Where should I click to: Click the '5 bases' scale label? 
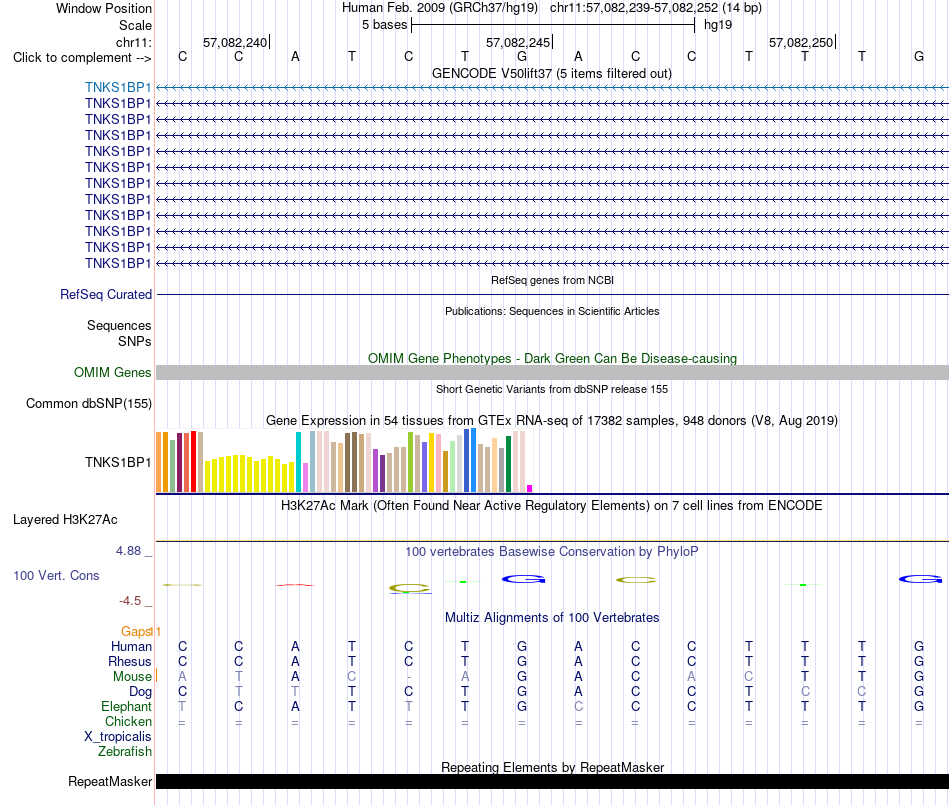pyautogui.click(x=385, y=25)
